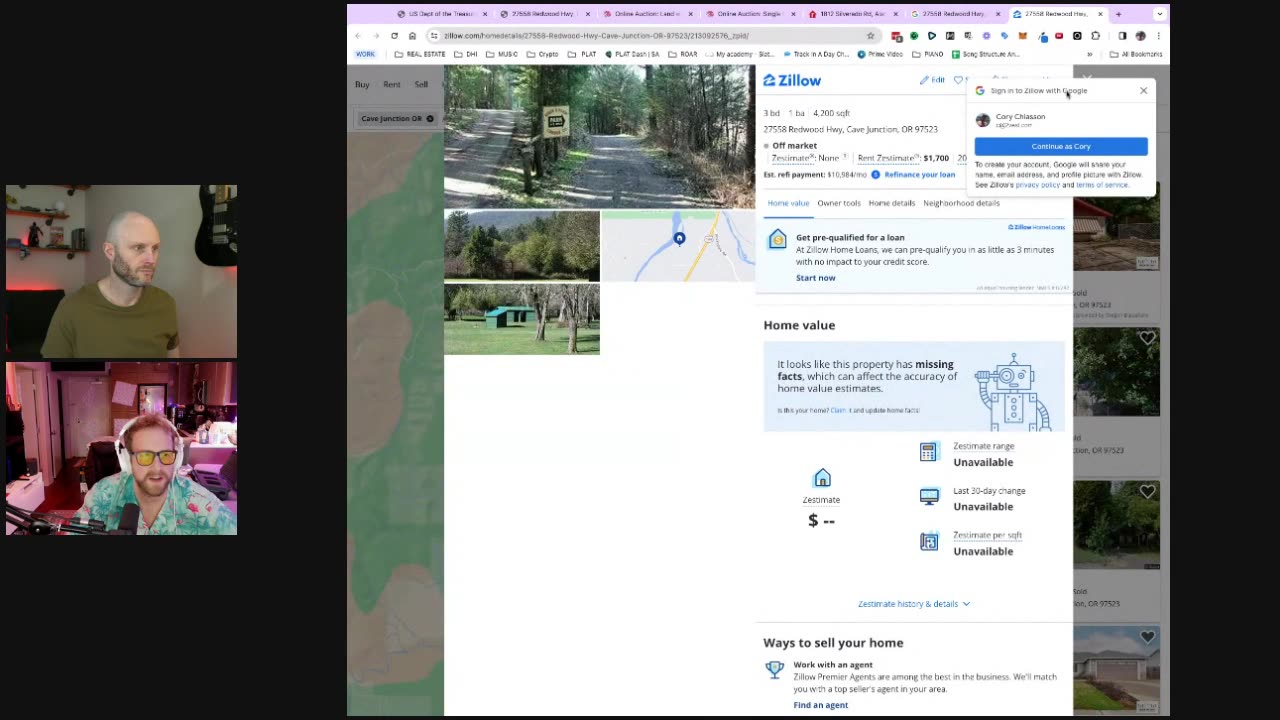Click the browser Home button
The image size is (1280, 720).
click(412, 36)
